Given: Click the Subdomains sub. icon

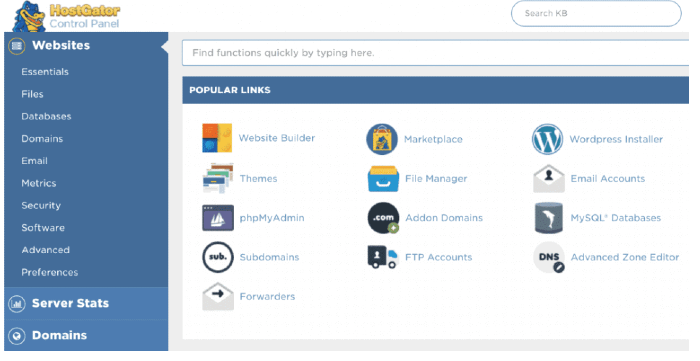Looking at the screenshot, I should coord(218,257).
